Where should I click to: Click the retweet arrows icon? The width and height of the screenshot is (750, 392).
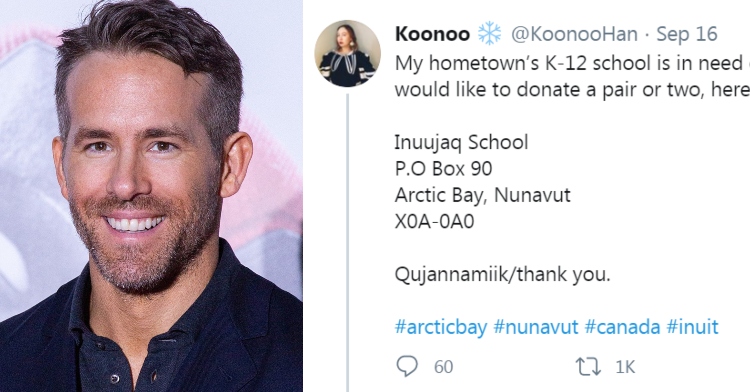[x=588, y=367]
